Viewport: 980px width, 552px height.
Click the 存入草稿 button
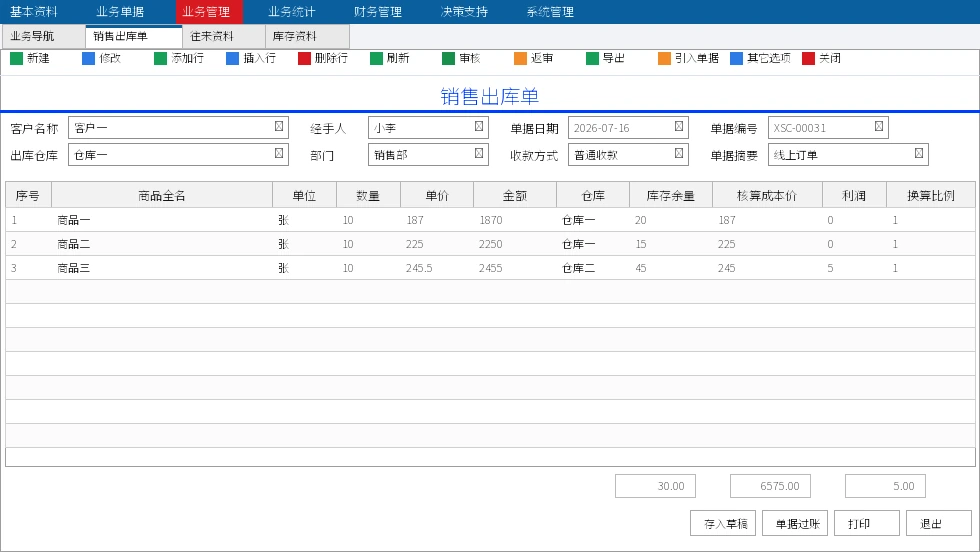(723, 523)
